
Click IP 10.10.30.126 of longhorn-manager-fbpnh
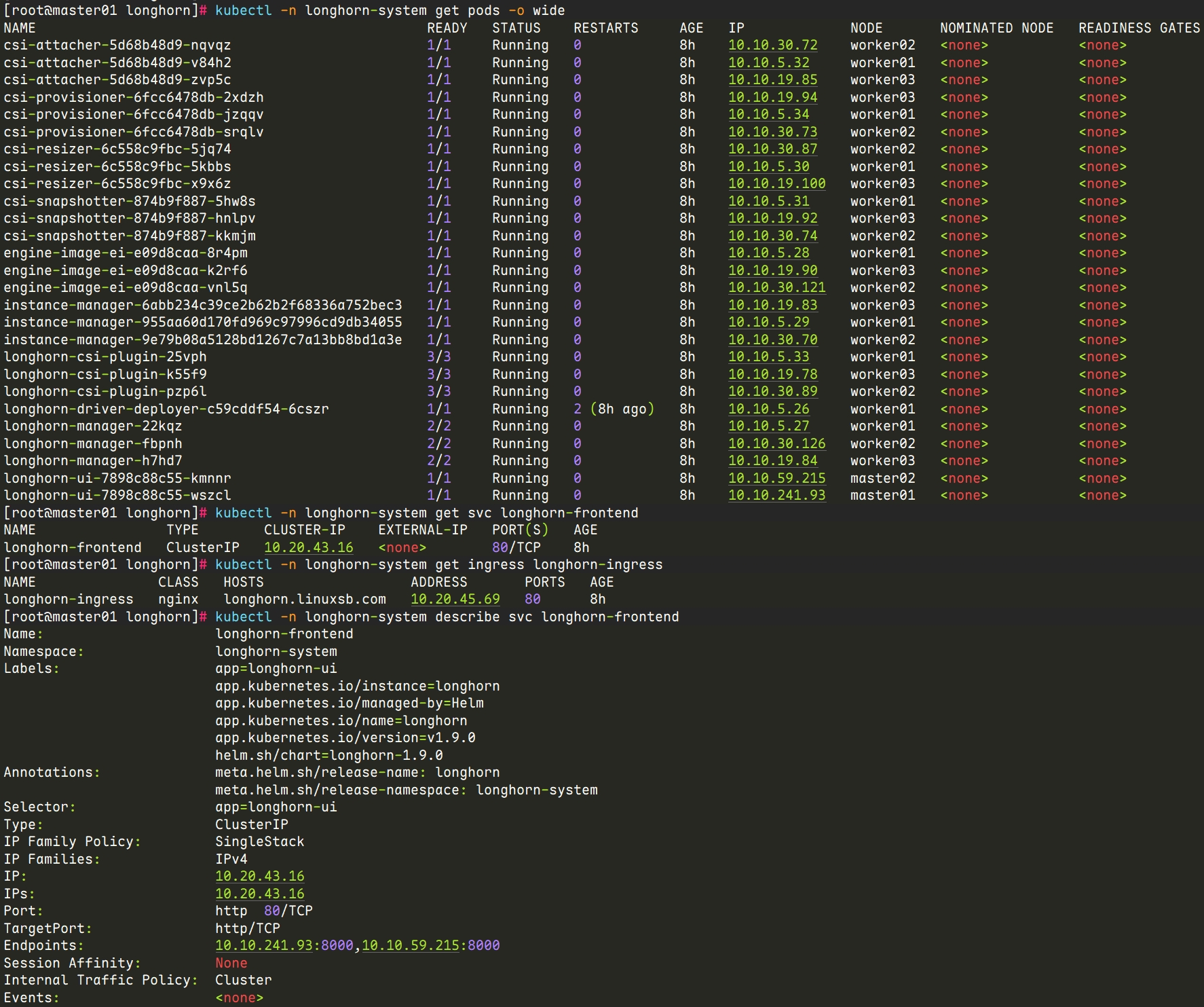pos(776,444)
